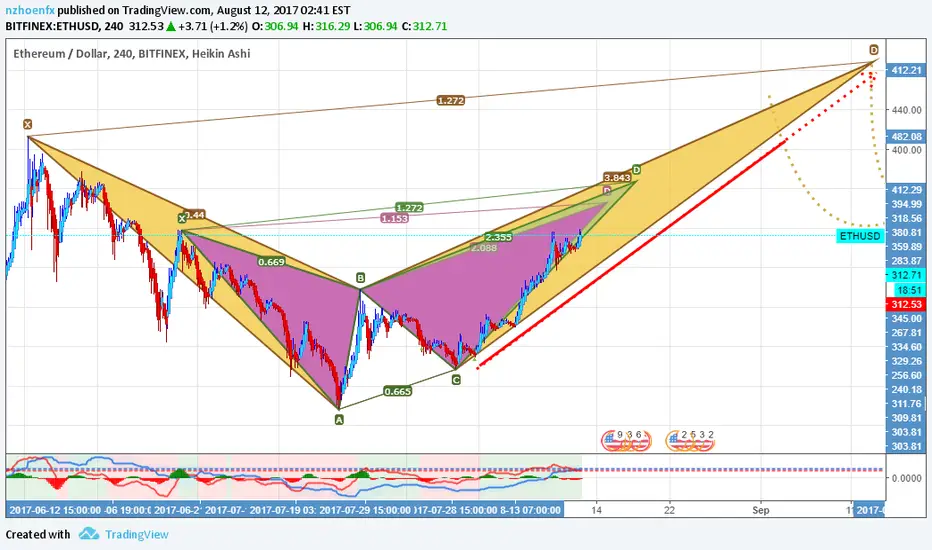The width and height of the screenshot is (932, 550).
Task: Click the cyan ETHUSD price line label
Action: tap(859, 236)
